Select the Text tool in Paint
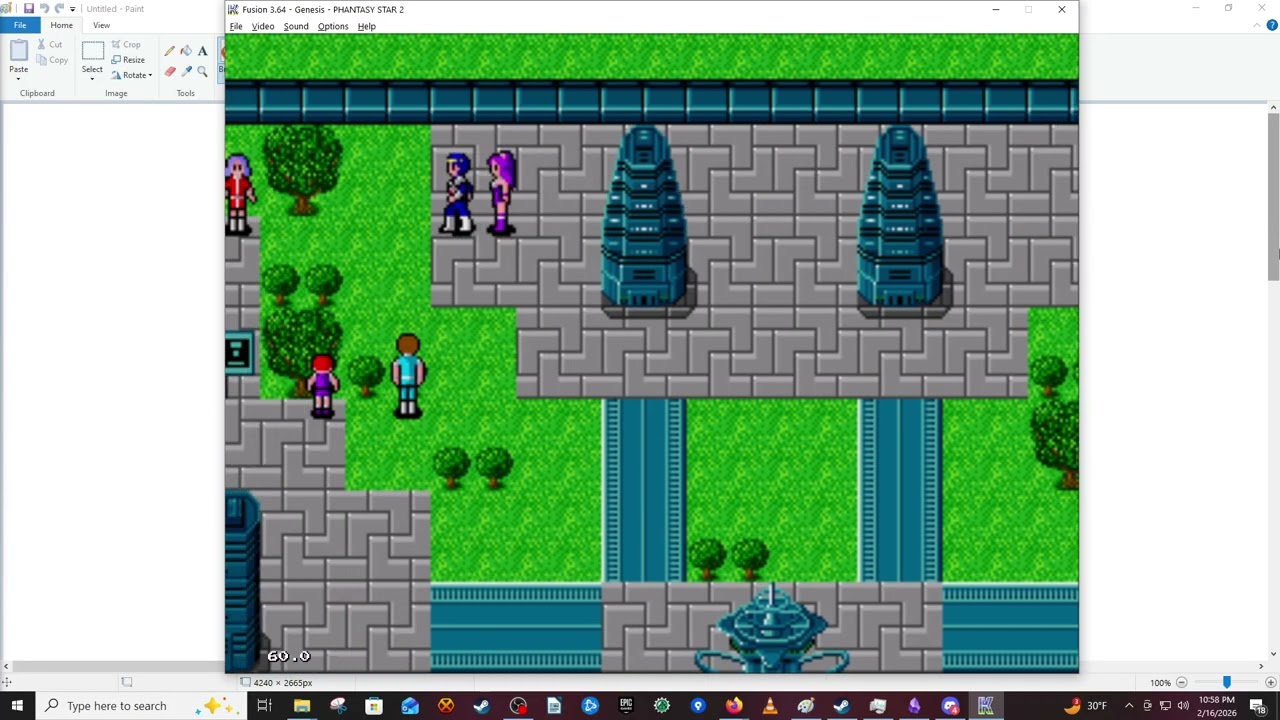 (202, 51)
